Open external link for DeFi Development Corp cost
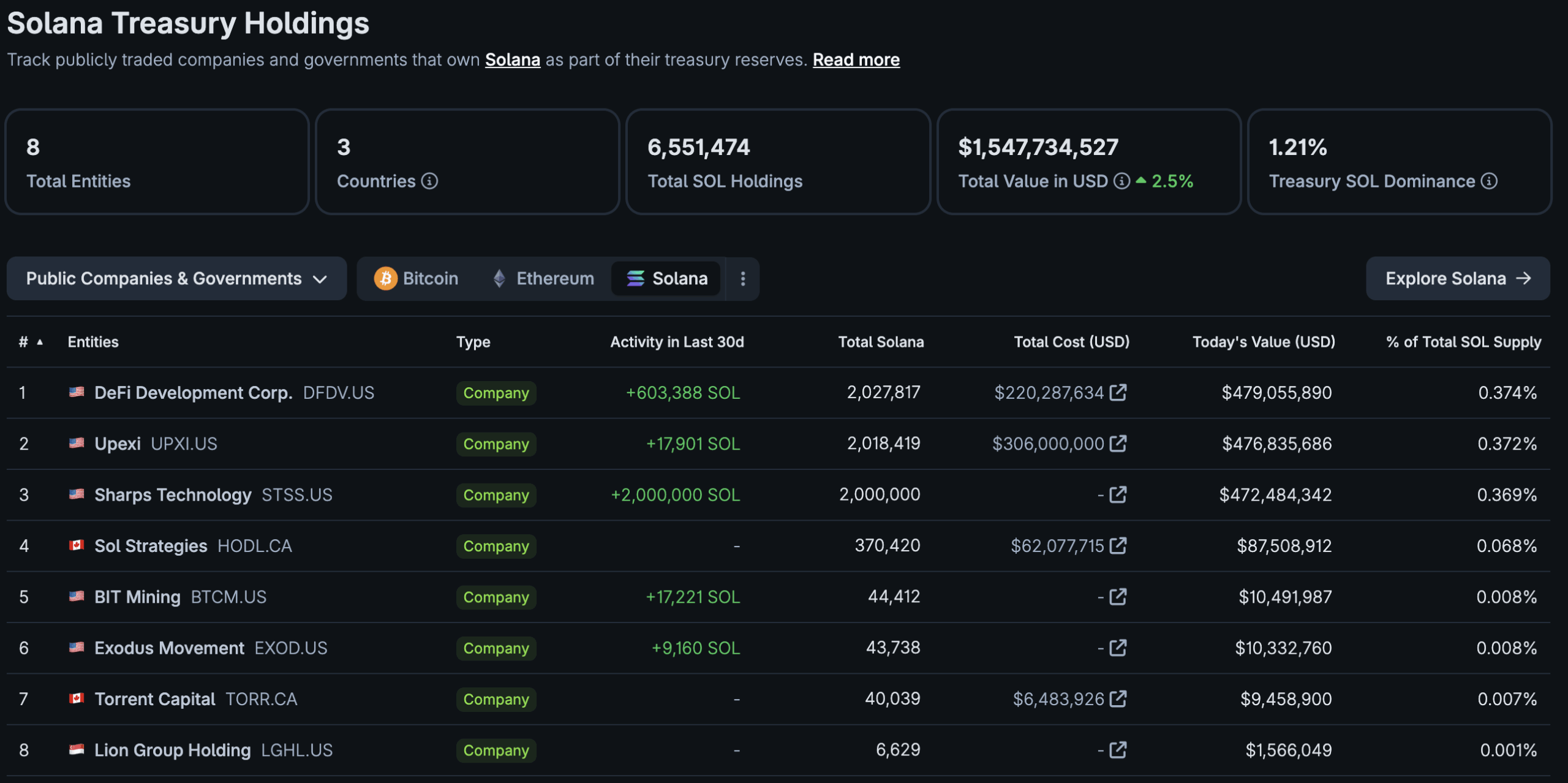1568x783 pixels. [x=1119, y=392]
